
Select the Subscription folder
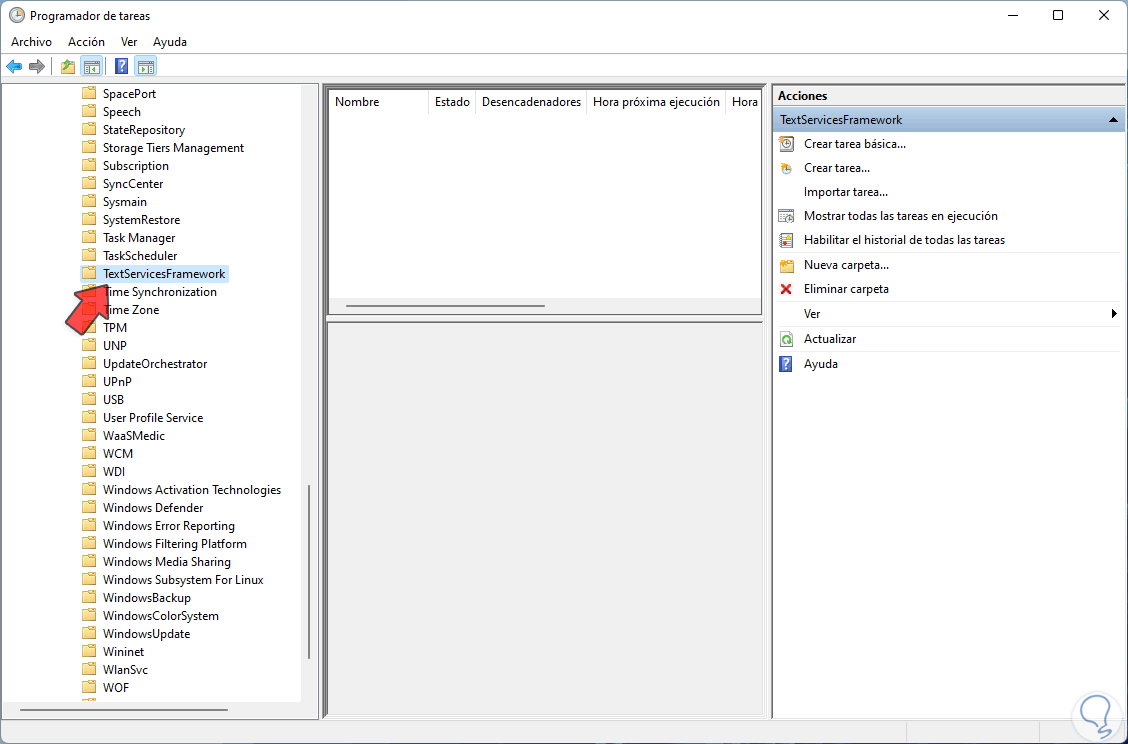[x=135, y=165]
